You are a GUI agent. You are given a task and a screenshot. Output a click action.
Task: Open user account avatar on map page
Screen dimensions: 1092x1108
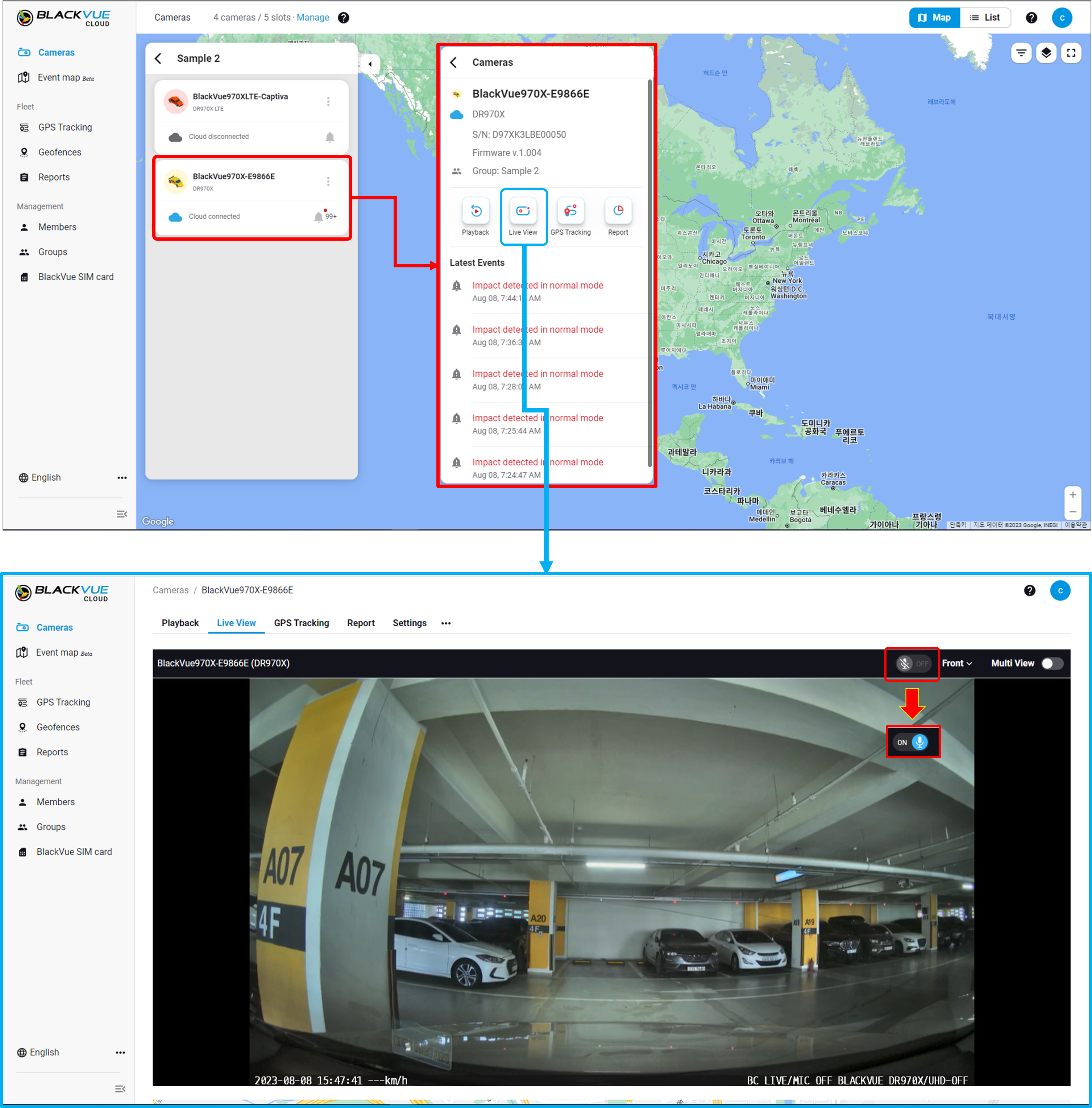click(x=1062, y=18)
